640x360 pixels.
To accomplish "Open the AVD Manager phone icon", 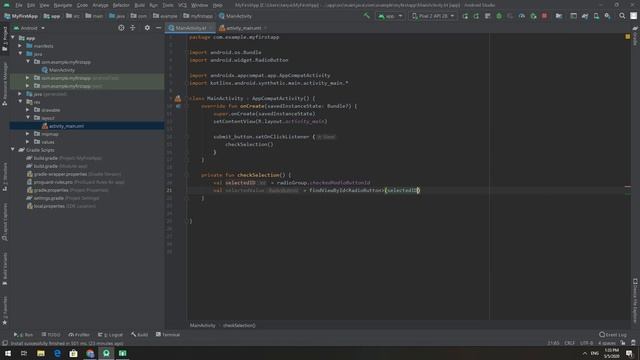I will point(596,16).
